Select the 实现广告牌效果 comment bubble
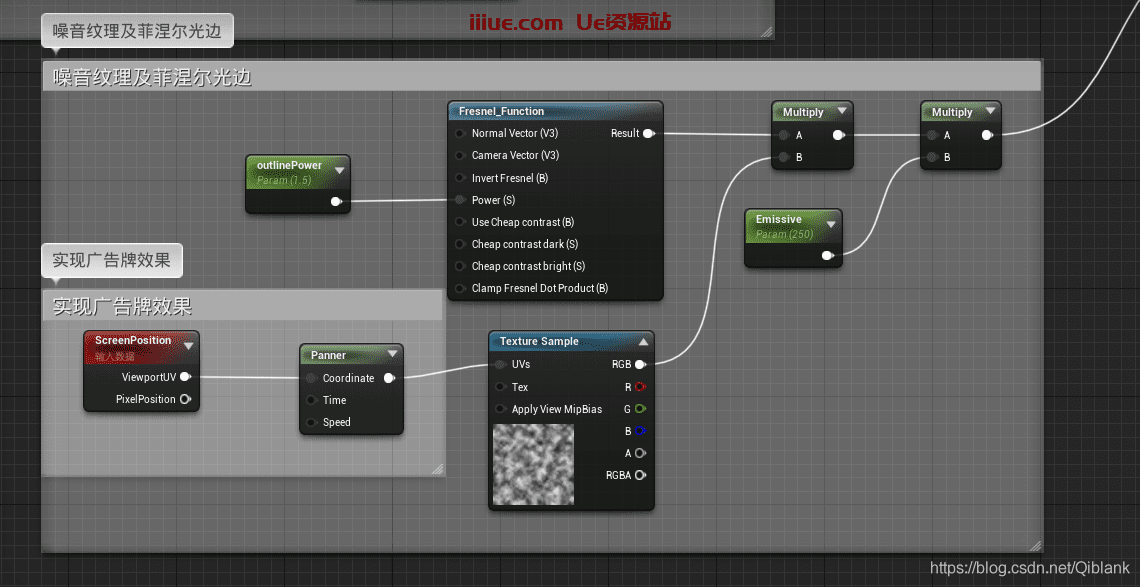The image size is (1140, 587). tap(111, 261)
